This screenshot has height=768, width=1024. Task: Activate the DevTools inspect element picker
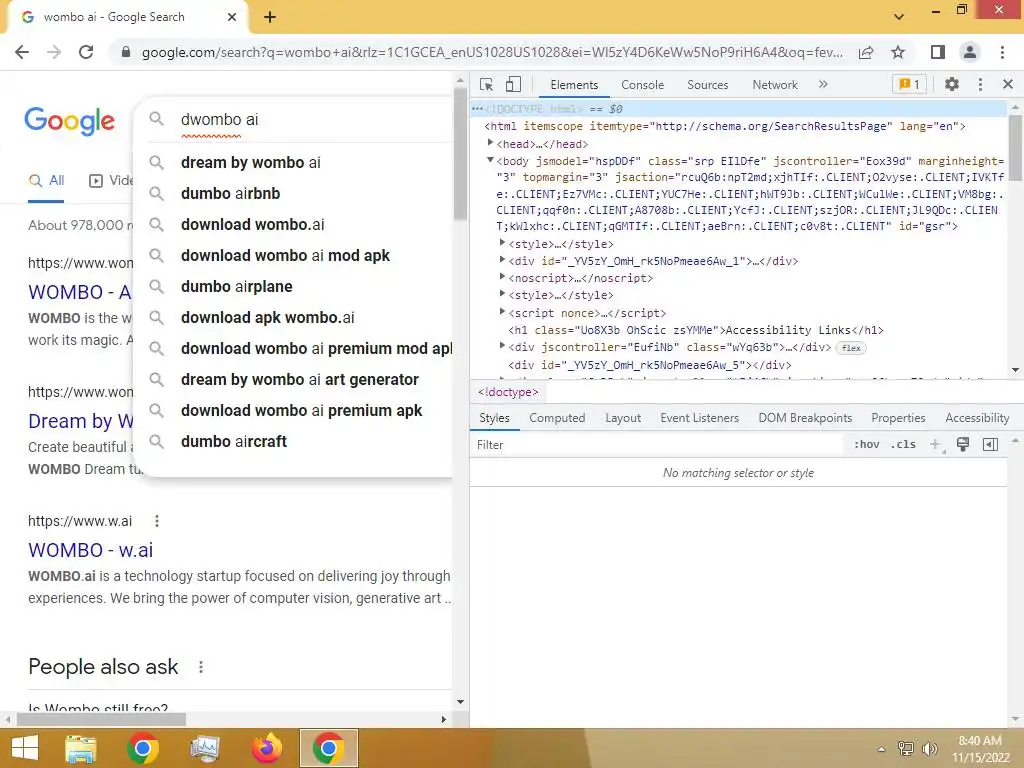click(x=486, y=85)
